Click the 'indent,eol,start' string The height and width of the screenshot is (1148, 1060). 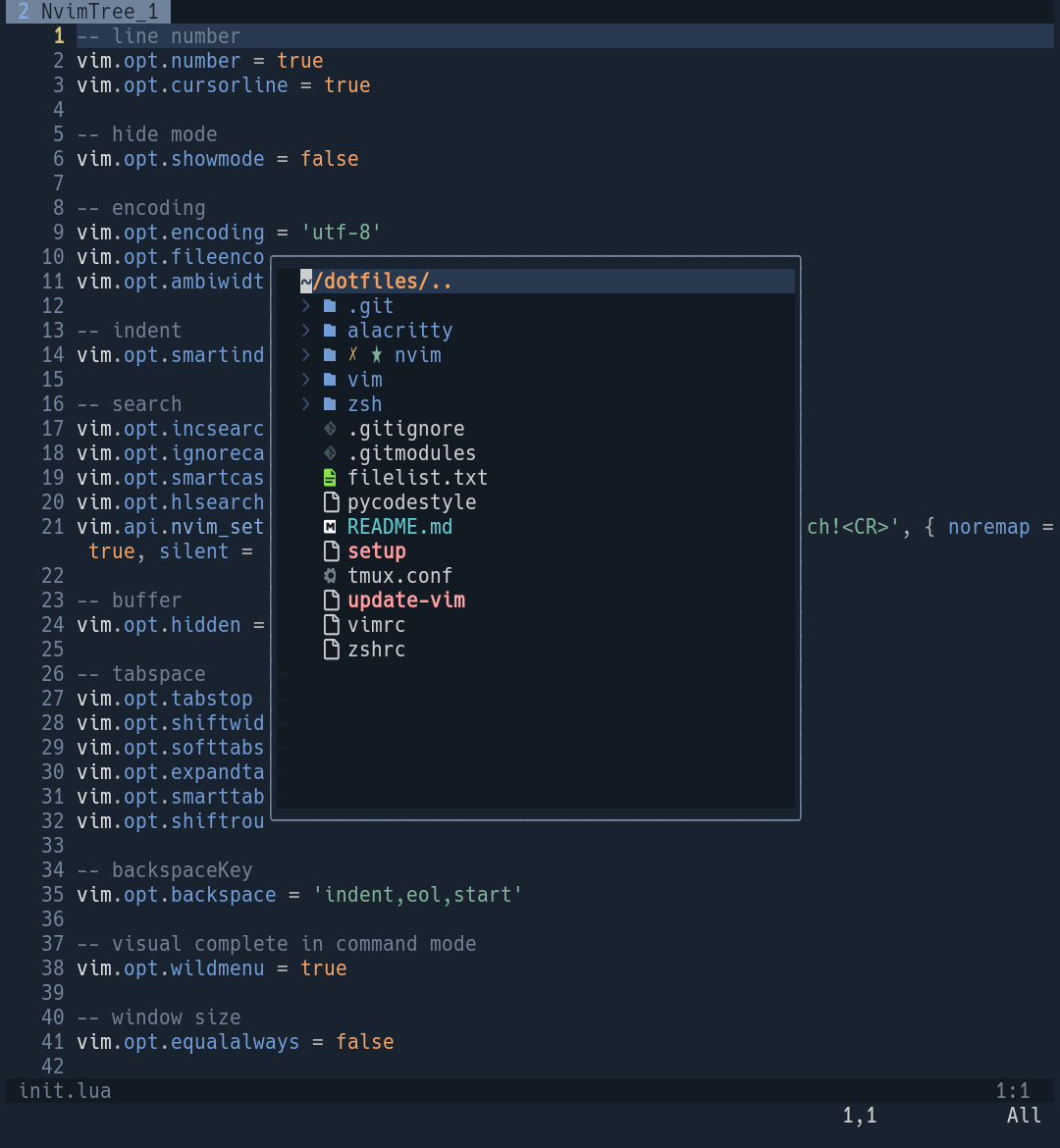coord(417,895)
